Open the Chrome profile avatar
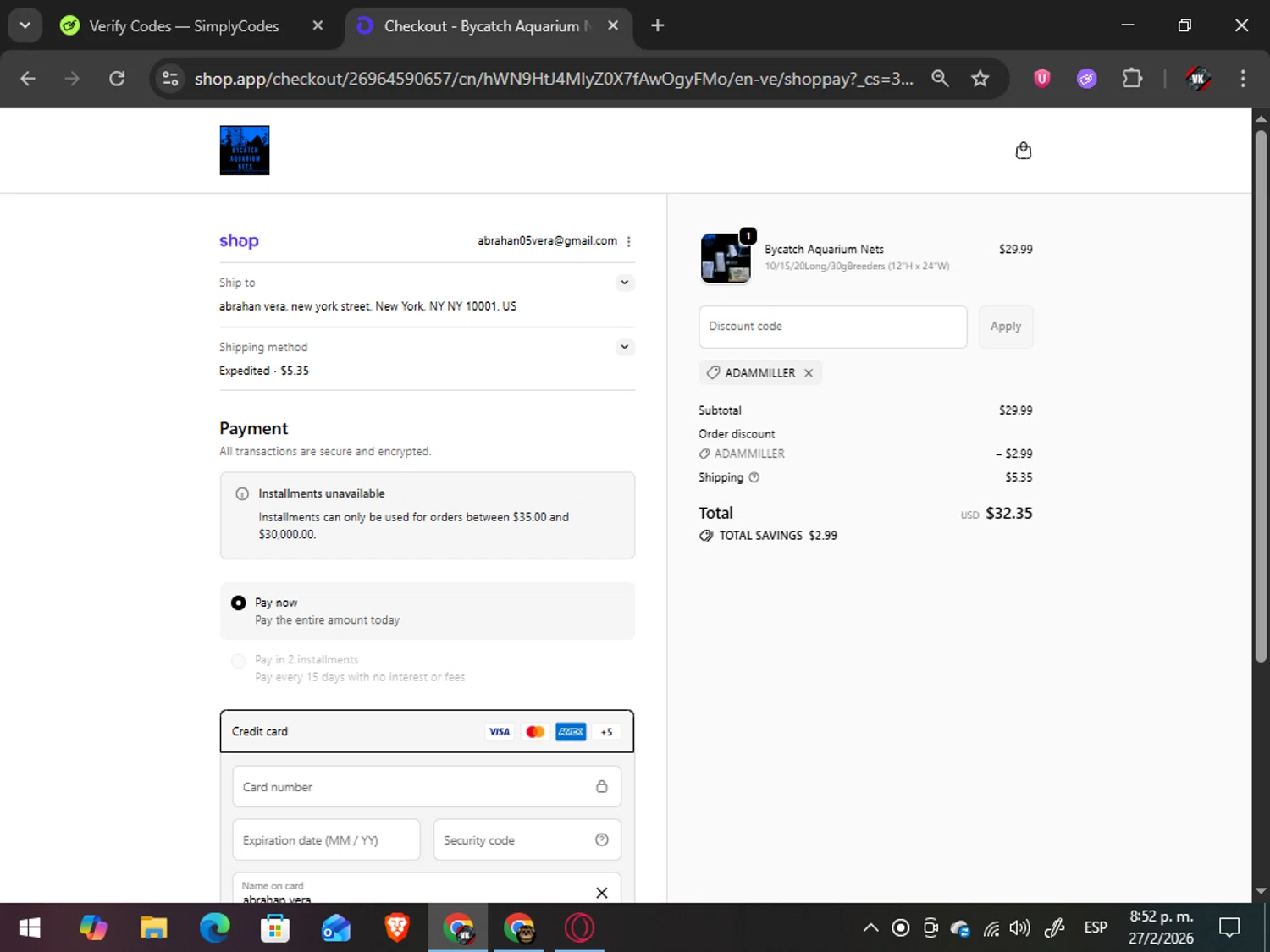1270x952 pixels. tap(1197, 79)
